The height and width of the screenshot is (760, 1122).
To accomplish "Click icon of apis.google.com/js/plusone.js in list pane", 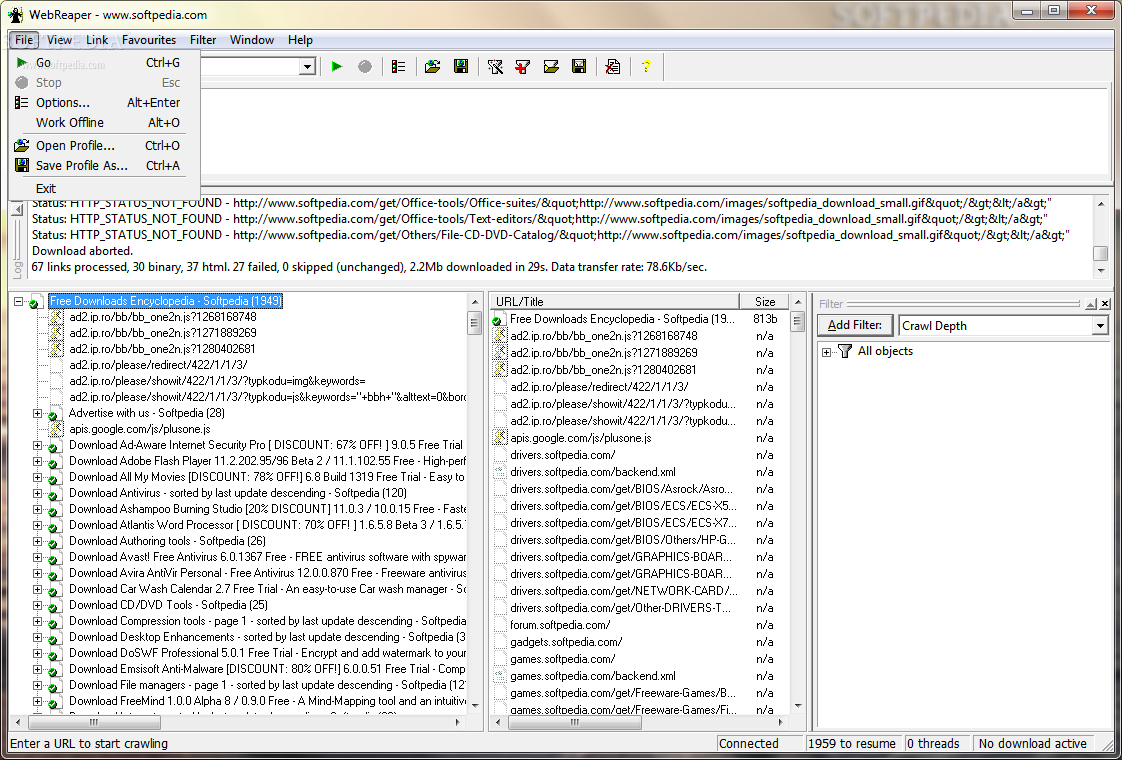I will point(499,437).
